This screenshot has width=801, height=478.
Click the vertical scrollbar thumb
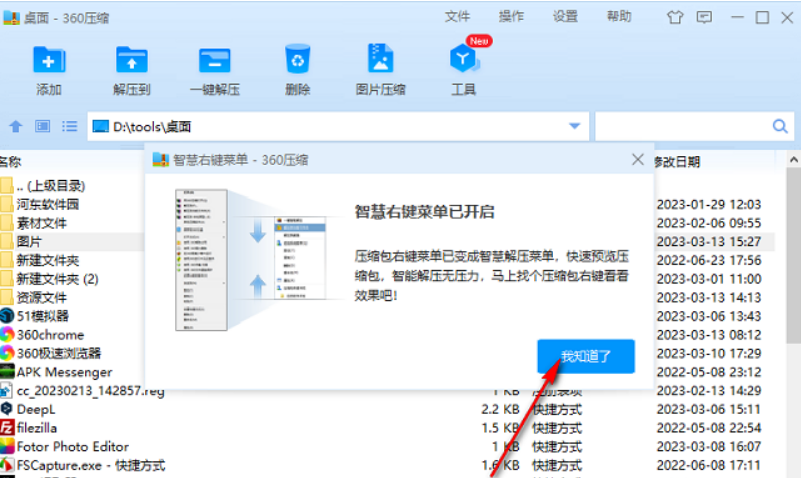pos(793,255)
